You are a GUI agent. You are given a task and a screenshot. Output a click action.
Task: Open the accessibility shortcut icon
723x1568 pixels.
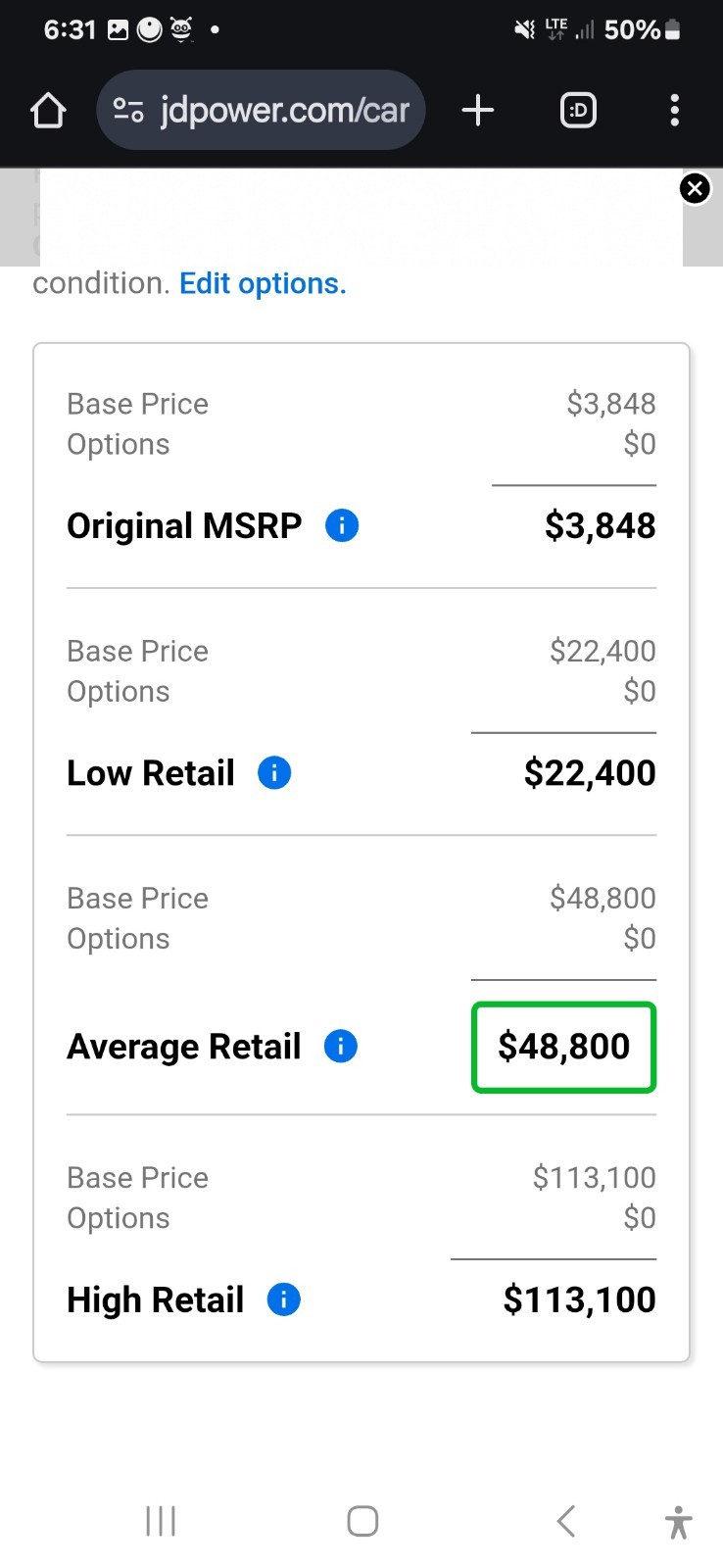pyautogui.click(x=678, y=1522)
